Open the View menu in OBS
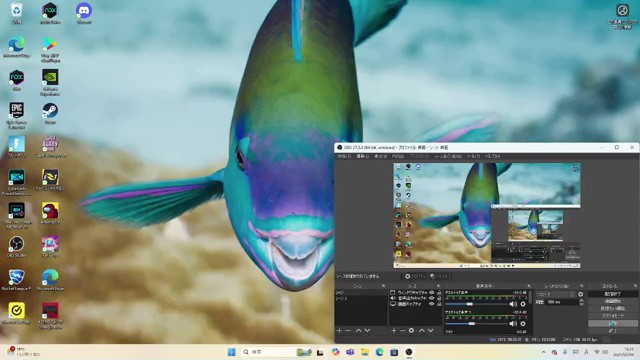 [380, 156]
